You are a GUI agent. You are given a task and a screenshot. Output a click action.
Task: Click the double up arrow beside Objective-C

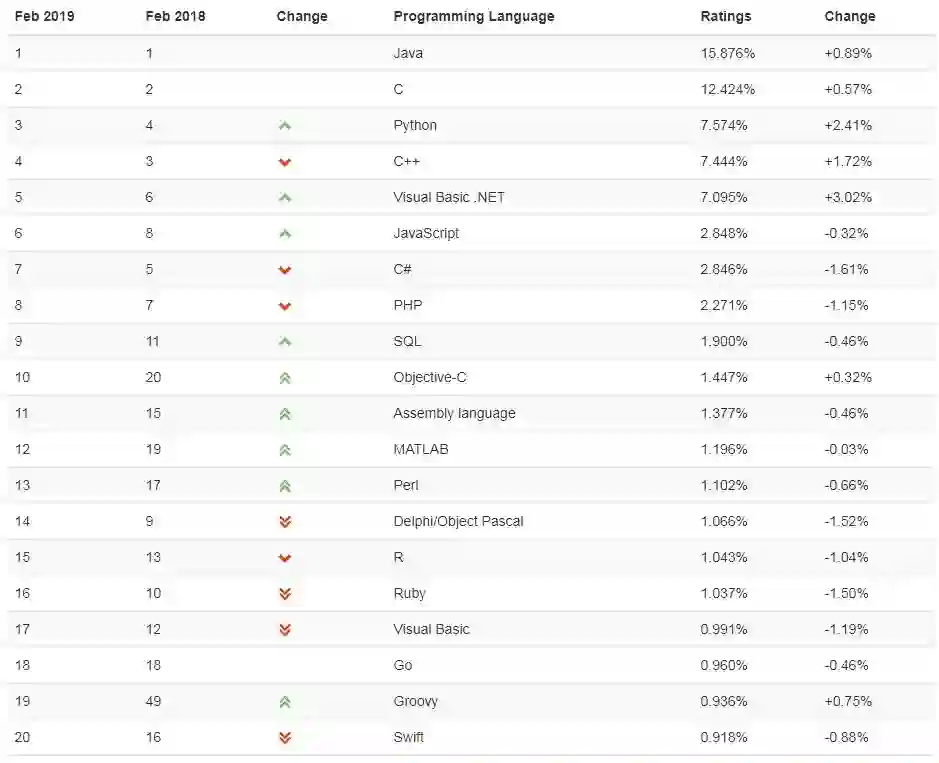pos(285,378)
